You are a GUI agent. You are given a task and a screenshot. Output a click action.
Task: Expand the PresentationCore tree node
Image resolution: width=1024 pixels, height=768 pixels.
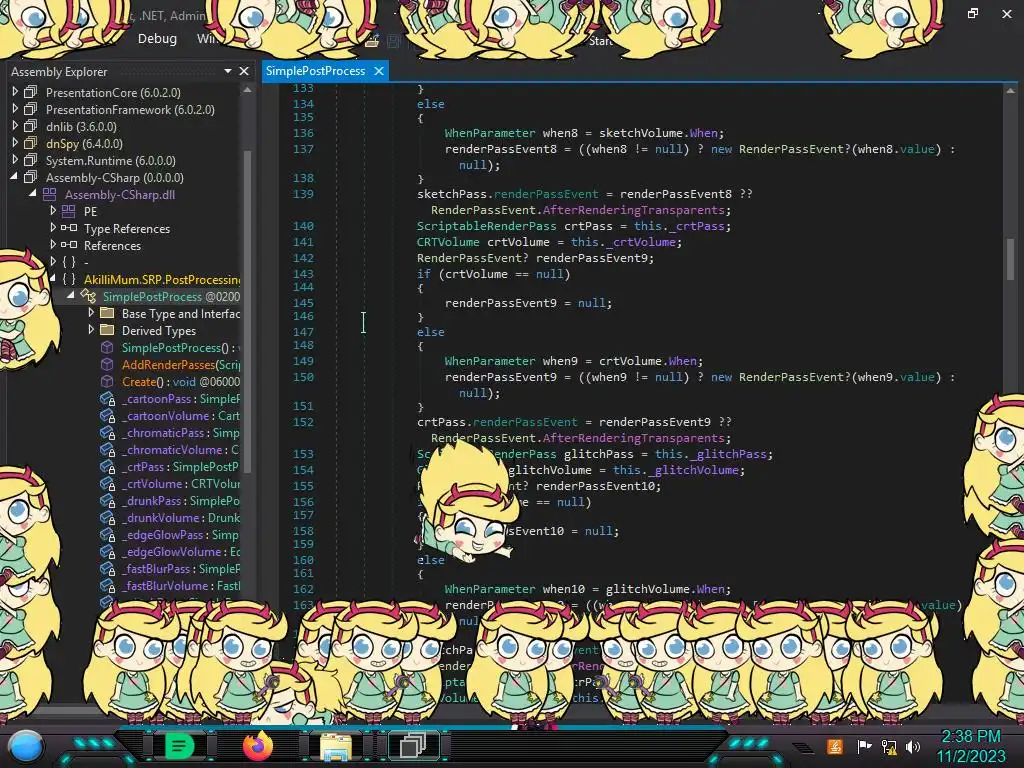coord(15,92)
